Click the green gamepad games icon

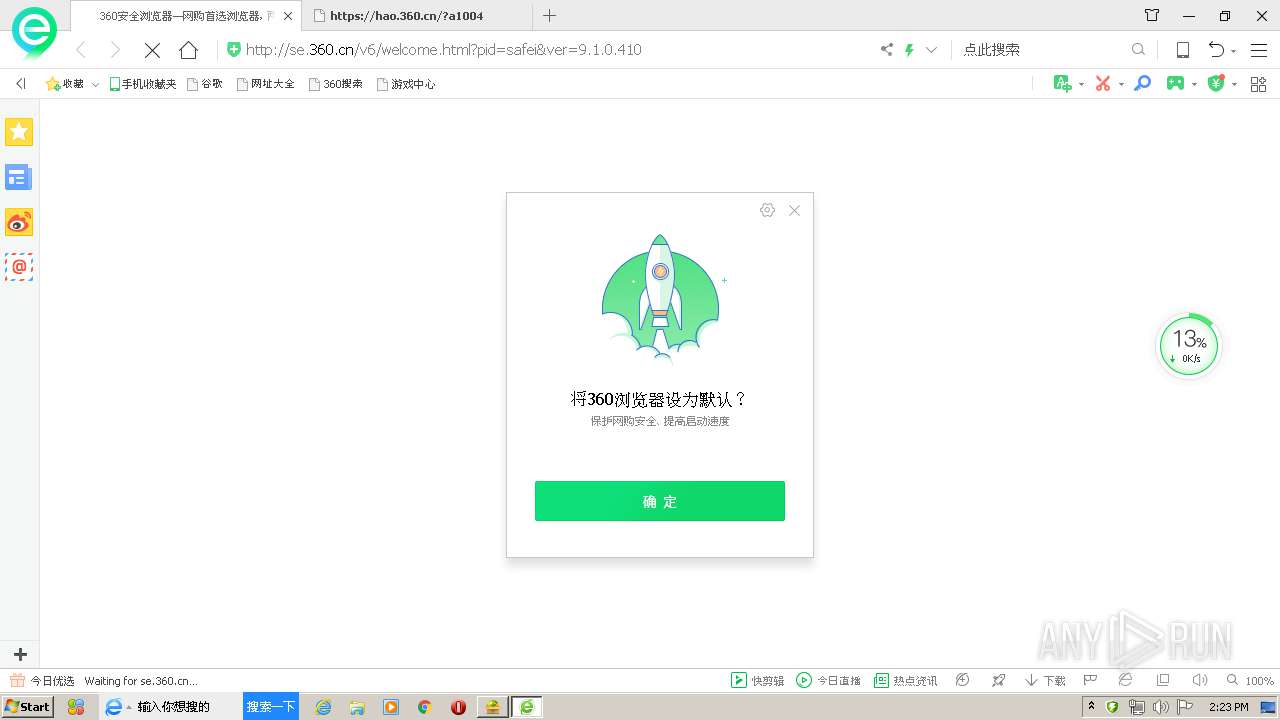(1176, 84)
